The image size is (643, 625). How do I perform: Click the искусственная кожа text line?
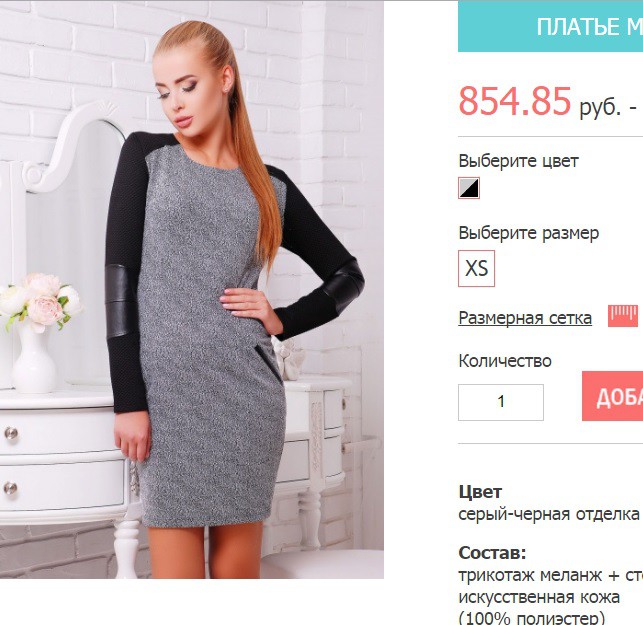click(x=539, y=597)
